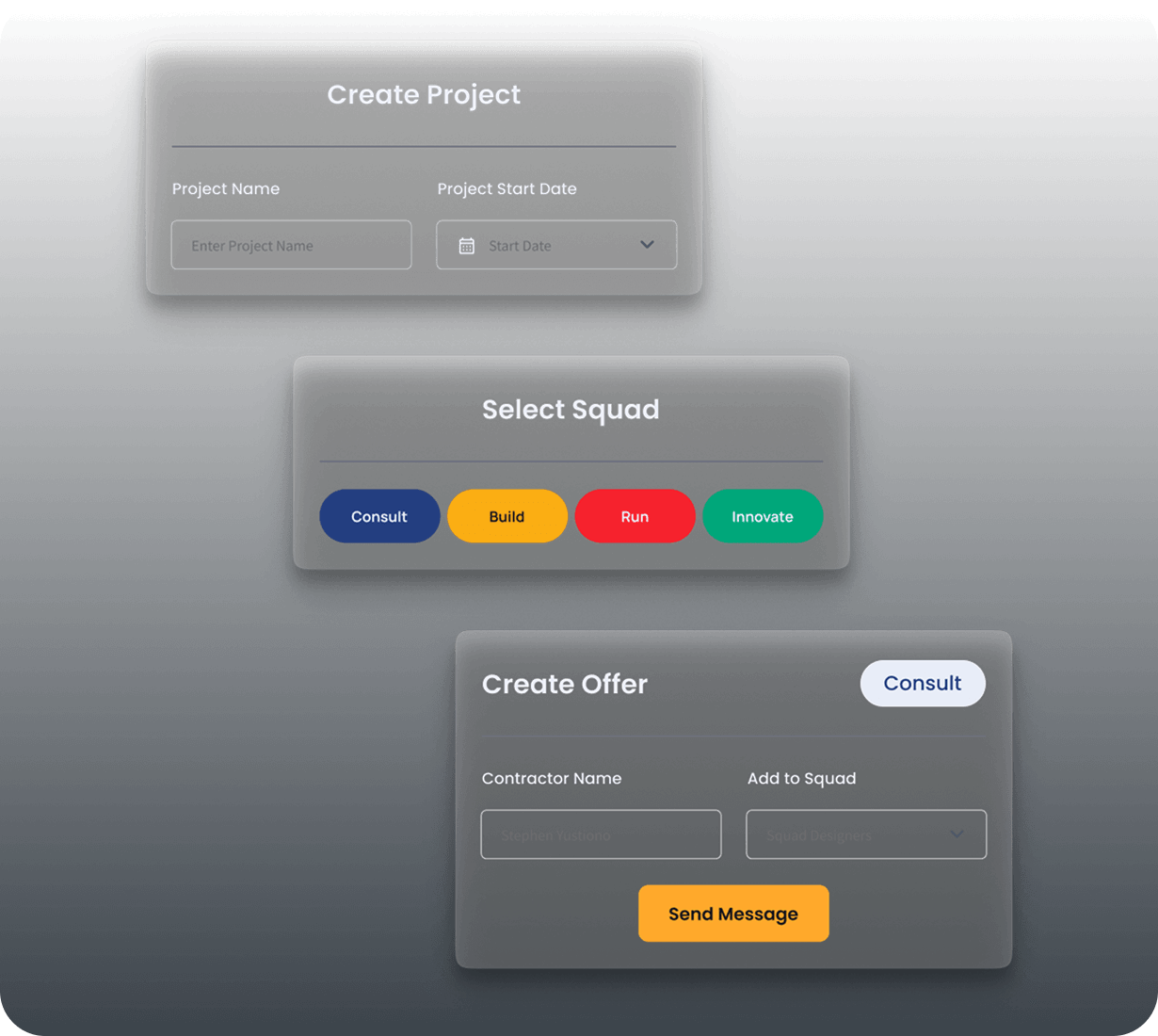Click into the Contractor Name input
Image resolution: width=1158 pixels, height=1036 pixels.
(x=601, y=834)
